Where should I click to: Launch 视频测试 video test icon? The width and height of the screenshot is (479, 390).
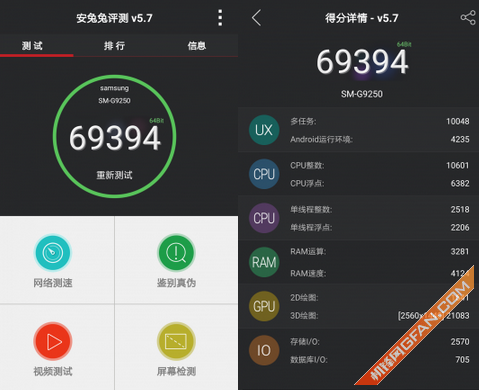pyautogui.click(x=53, y=341)
